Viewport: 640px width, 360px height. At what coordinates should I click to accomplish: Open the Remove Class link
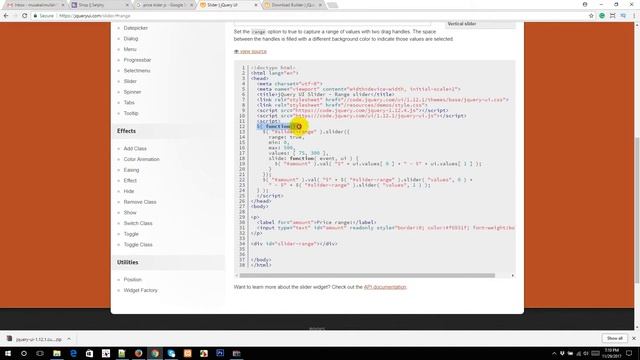point(140,202)
